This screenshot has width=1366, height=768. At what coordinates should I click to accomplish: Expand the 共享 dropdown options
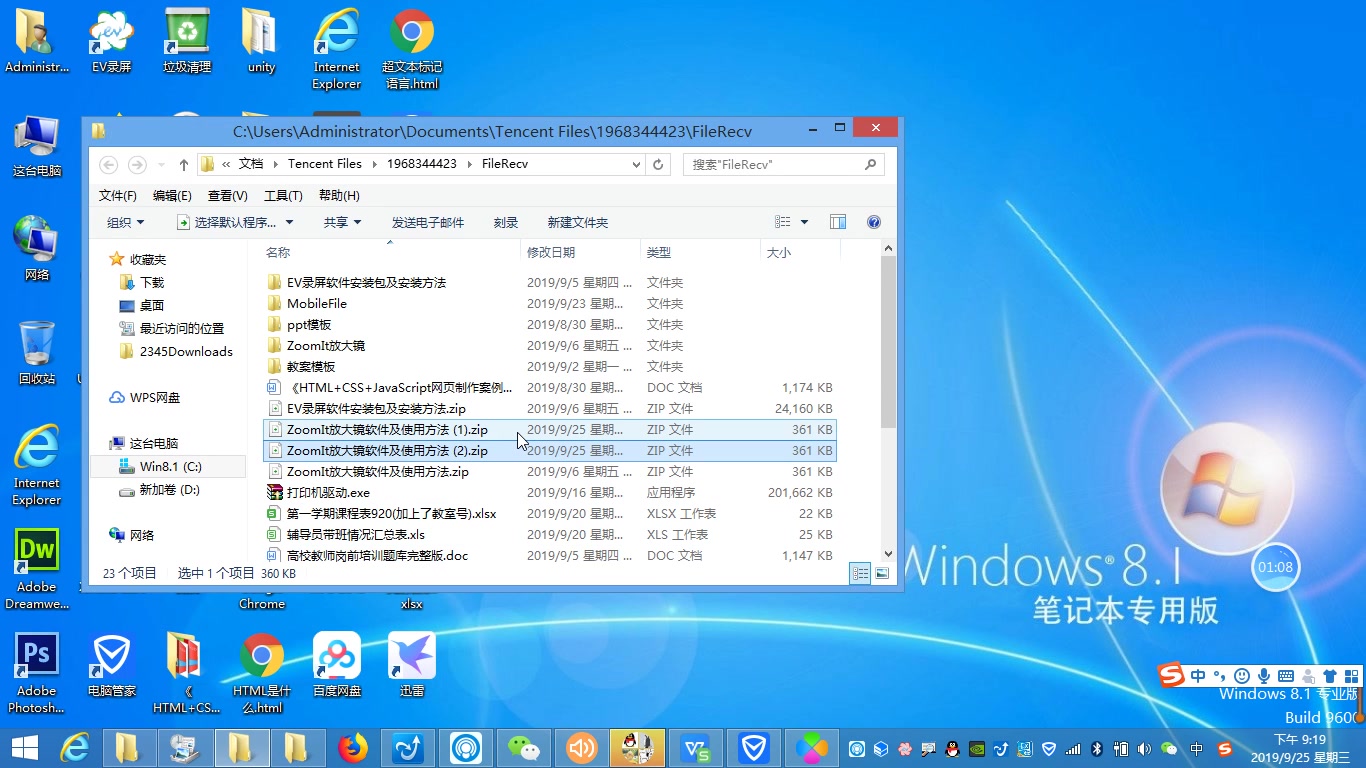point(343,221)
